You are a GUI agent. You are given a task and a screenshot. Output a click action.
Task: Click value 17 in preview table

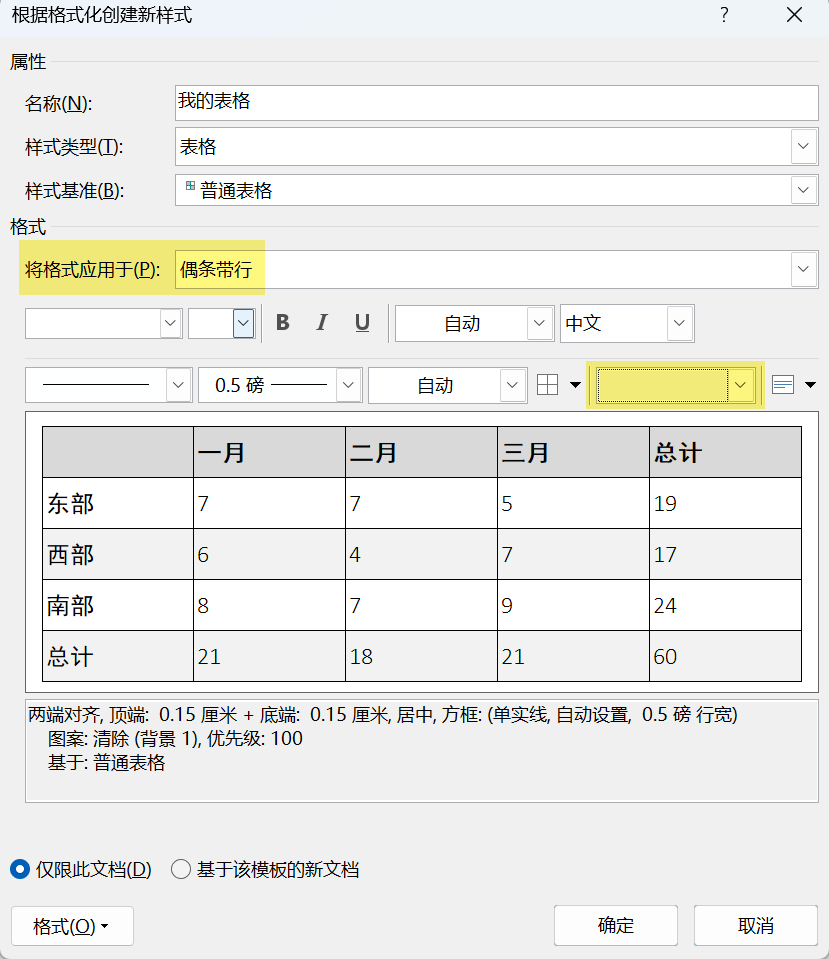pos(665,555)
